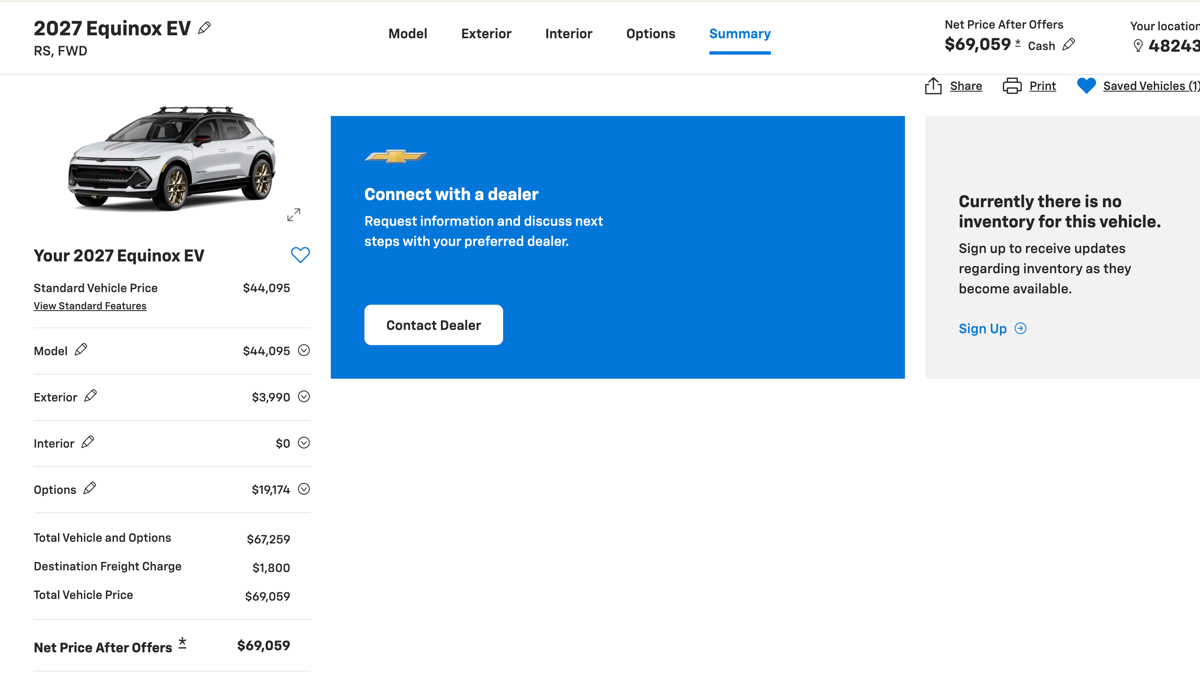
Task: Open Saved Vehicles (1) link
Action: click(1151, 86)
